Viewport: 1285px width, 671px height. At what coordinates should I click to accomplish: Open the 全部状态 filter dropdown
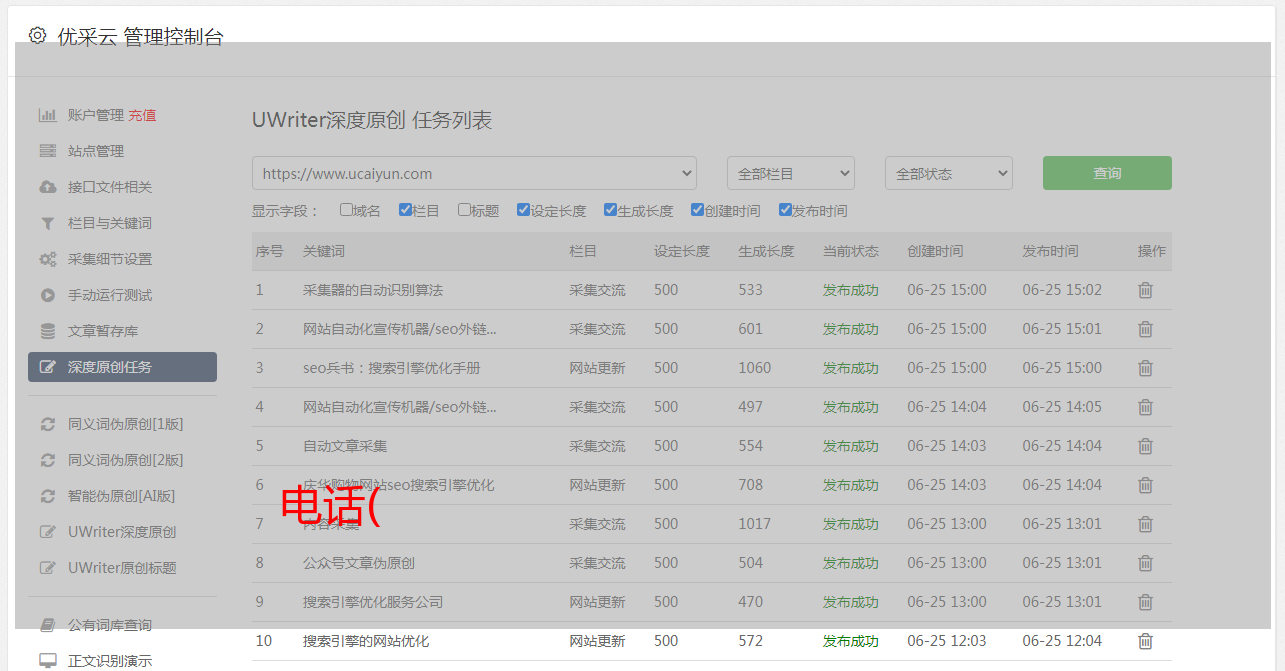click(948, 173)
